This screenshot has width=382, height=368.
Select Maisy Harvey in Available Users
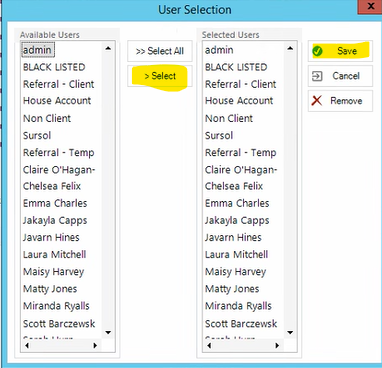53,272
